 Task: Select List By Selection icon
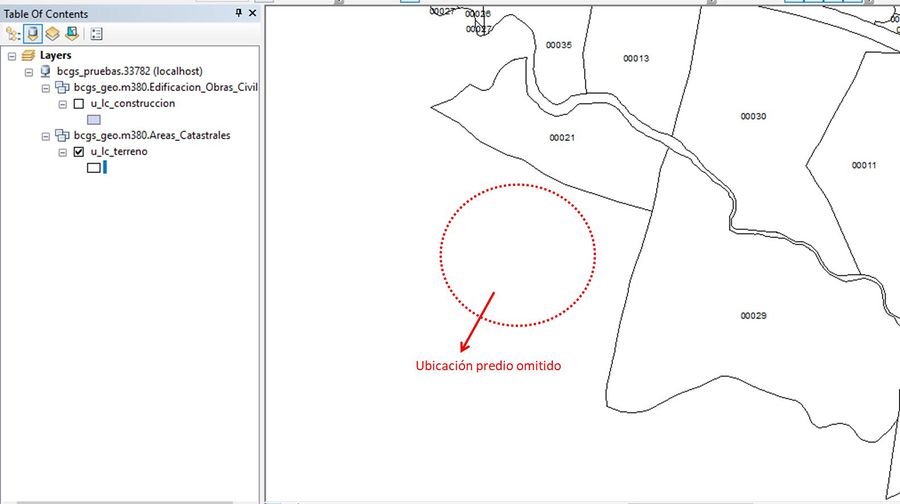[x=72, y=34]
